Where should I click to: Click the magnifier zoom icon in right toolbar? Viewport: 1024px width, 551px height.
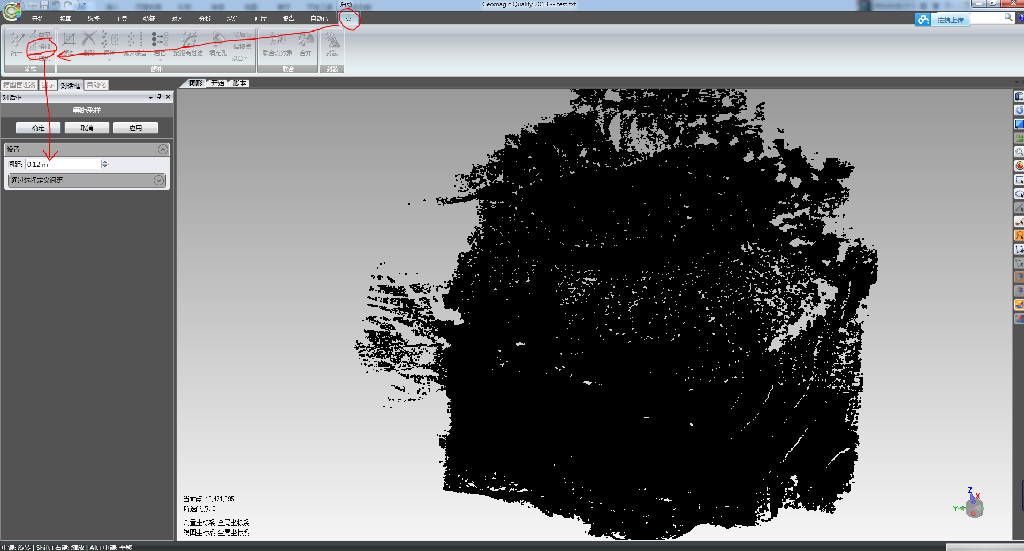click(x=1019, y=152)
